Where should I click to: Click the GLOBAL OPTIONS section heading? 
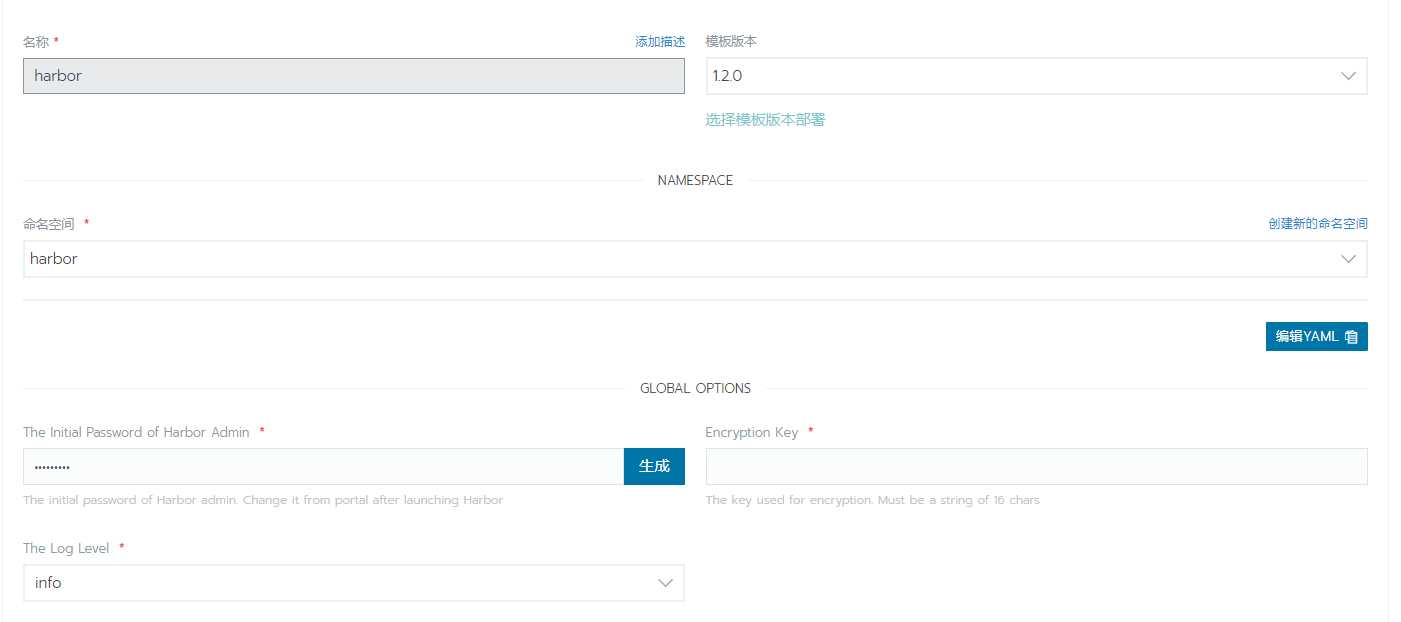click(695, 389)
